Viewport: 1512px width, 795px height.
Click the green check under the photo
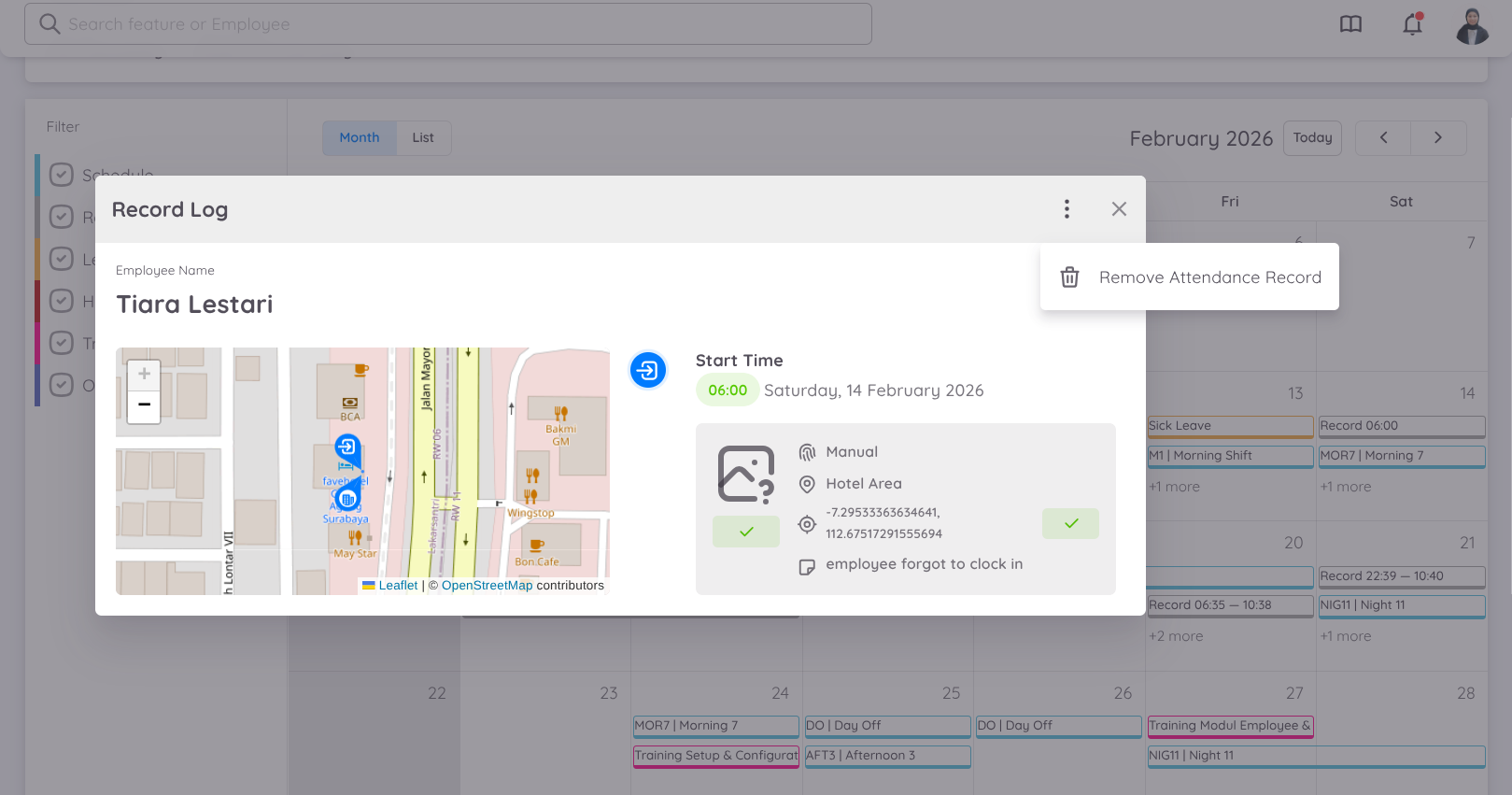coord(745,532)
